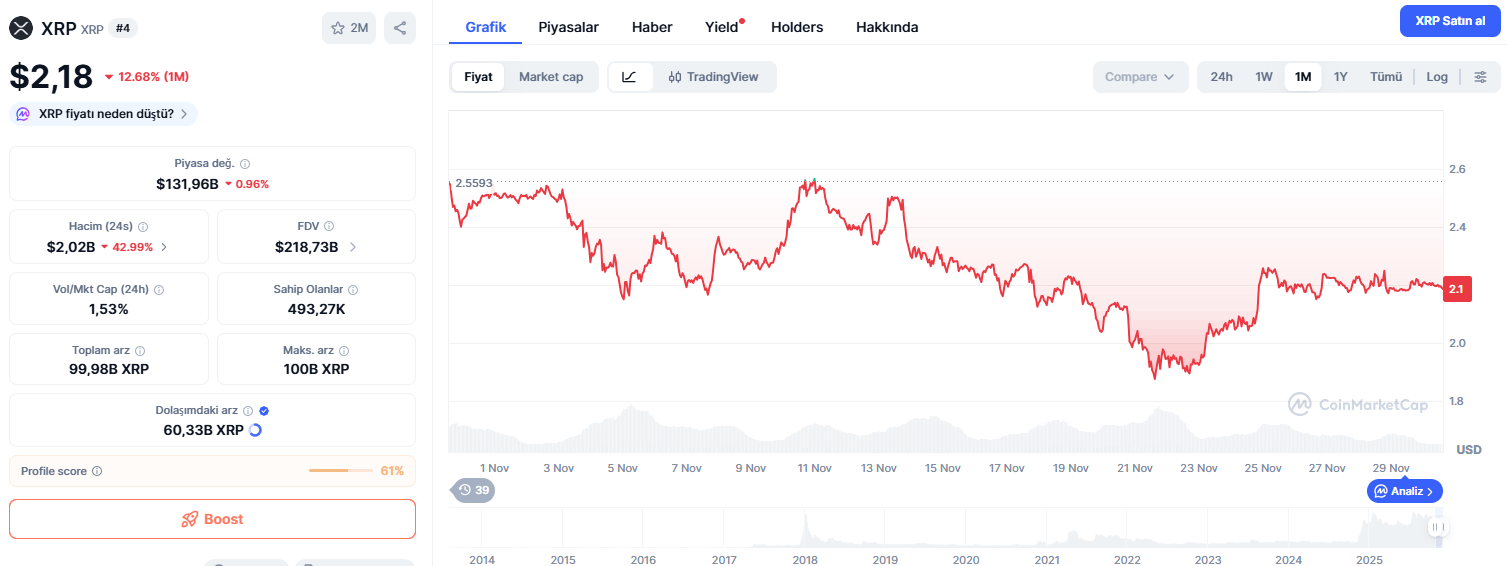Click the 1,53% Vol/Mkt Cap value
1507x566 pixels.
tap(109, 309)
